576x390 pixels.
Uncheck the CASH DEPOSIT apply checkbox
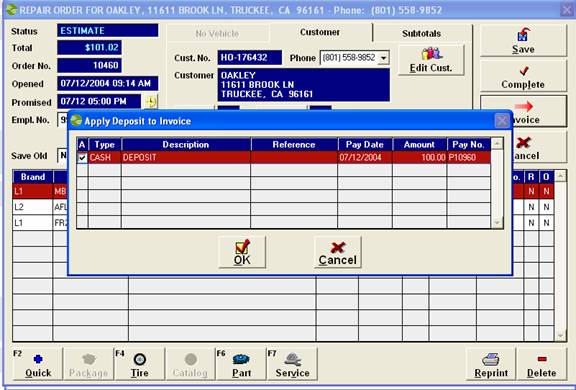click(82, 158)
